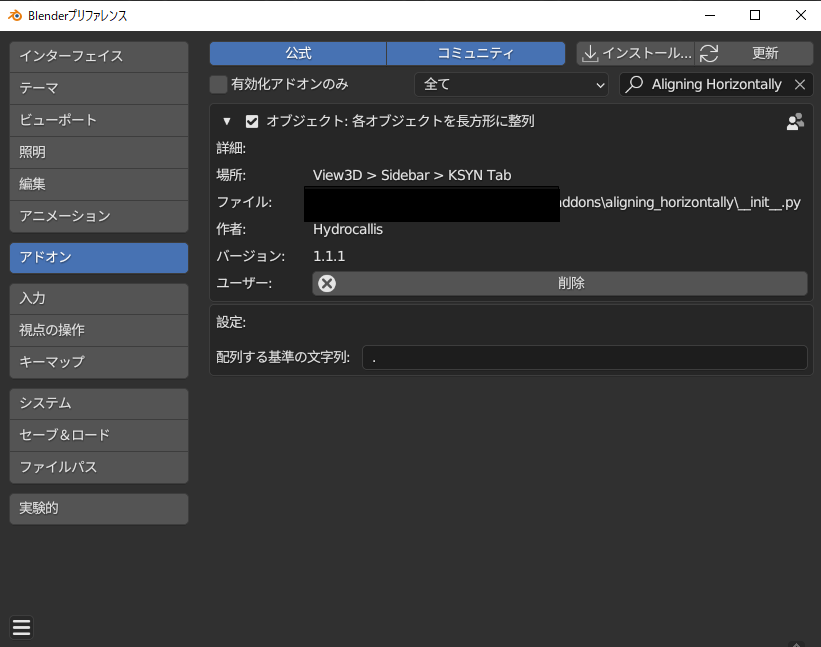Click the 削除 remove addon button

coord(560,283)
